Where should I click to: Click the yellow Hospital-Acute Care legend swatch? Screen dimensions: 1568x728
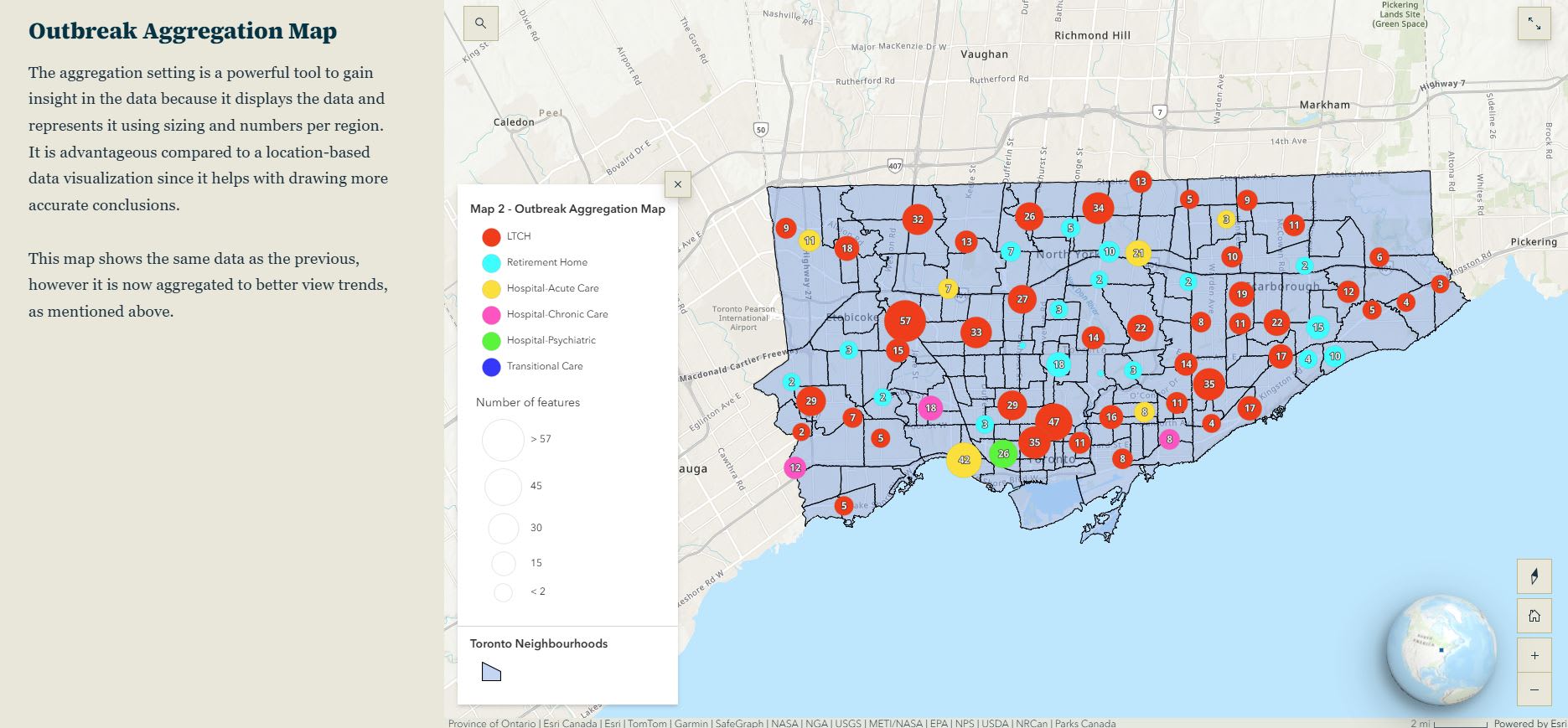[491, 289]
